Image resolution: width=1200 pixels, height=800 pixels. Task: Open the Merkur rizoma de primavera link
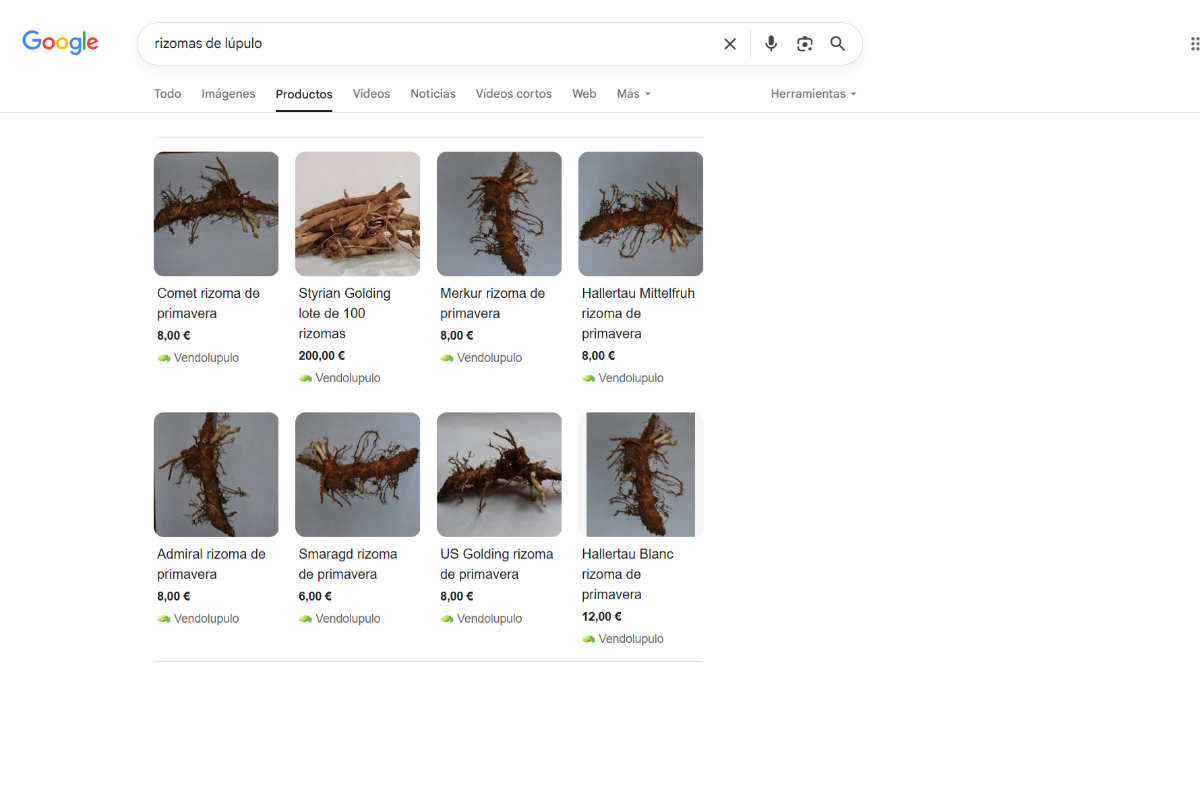tap(492, 303)
